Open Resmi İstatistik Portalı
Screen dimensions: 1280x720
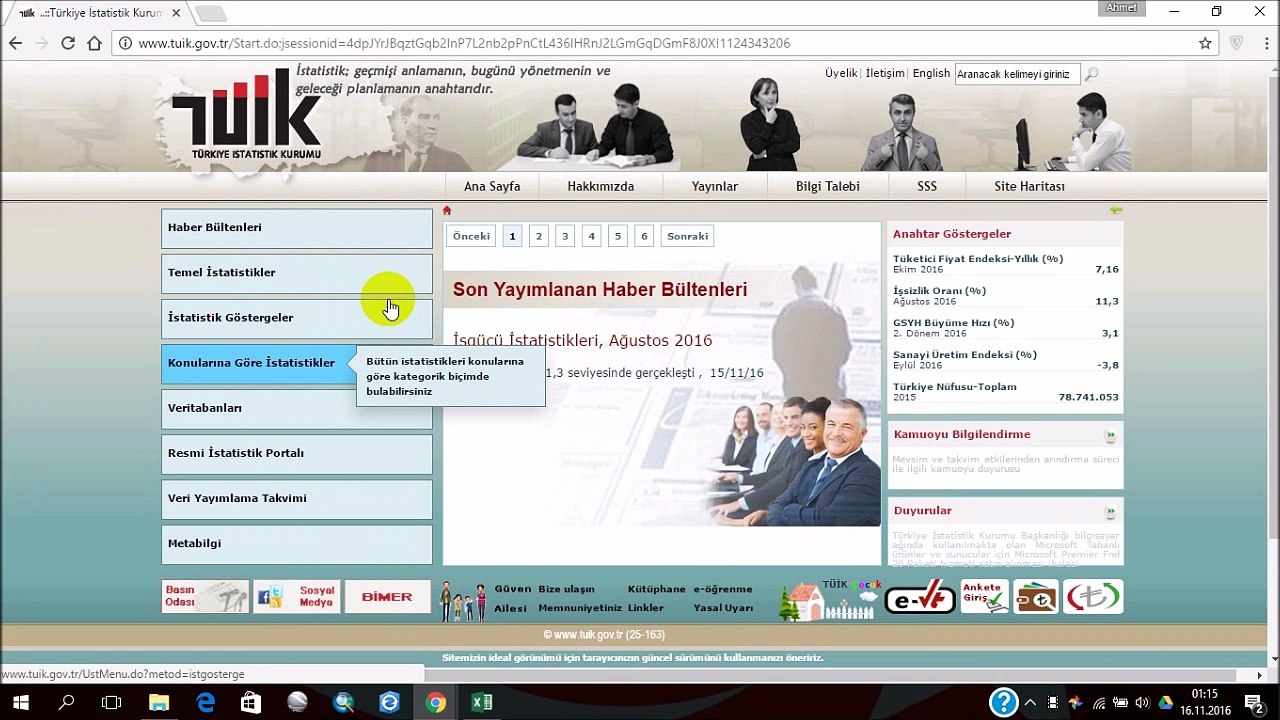[x=297, y=453]
